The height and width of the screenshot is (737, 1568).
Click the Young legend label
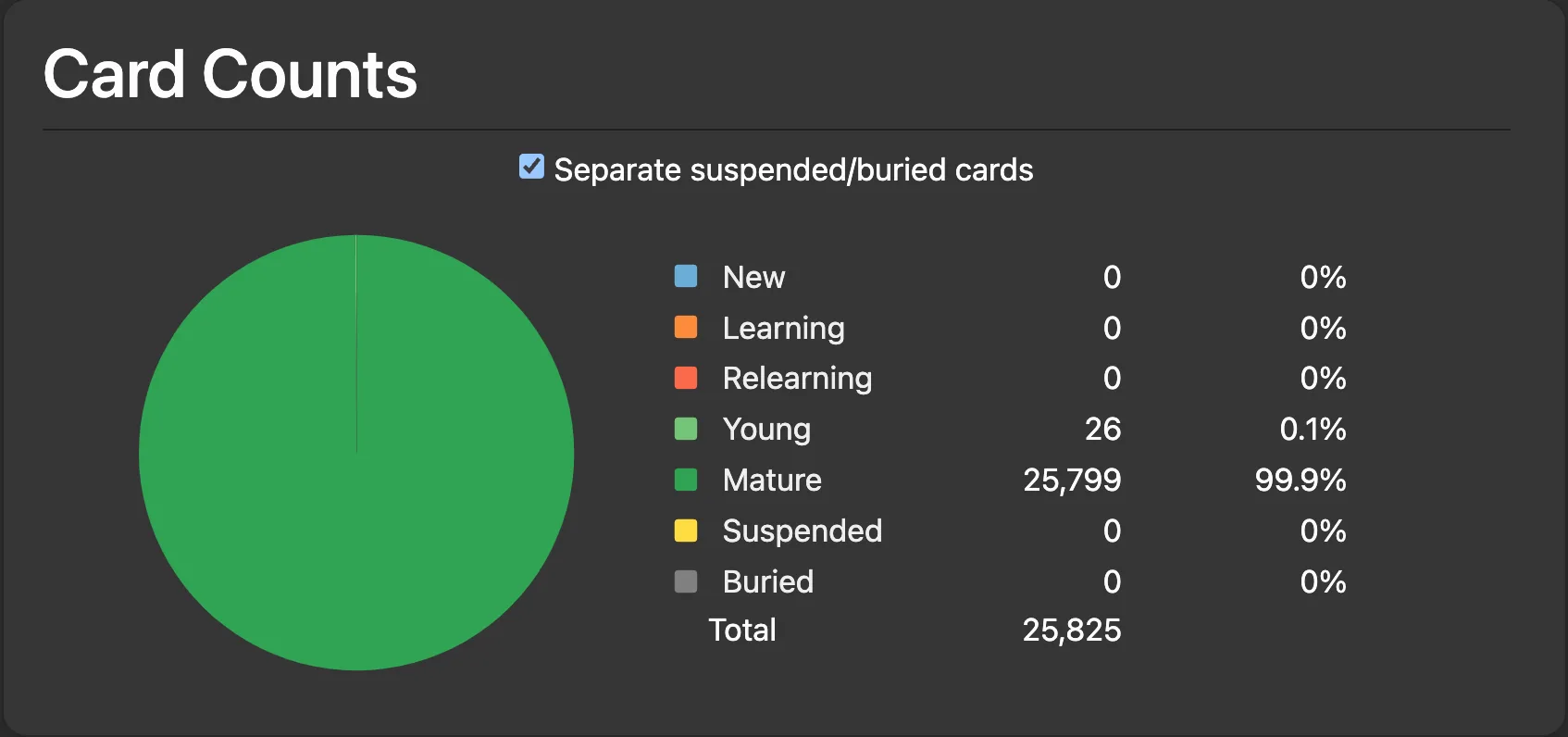click(x=766, y=429)
